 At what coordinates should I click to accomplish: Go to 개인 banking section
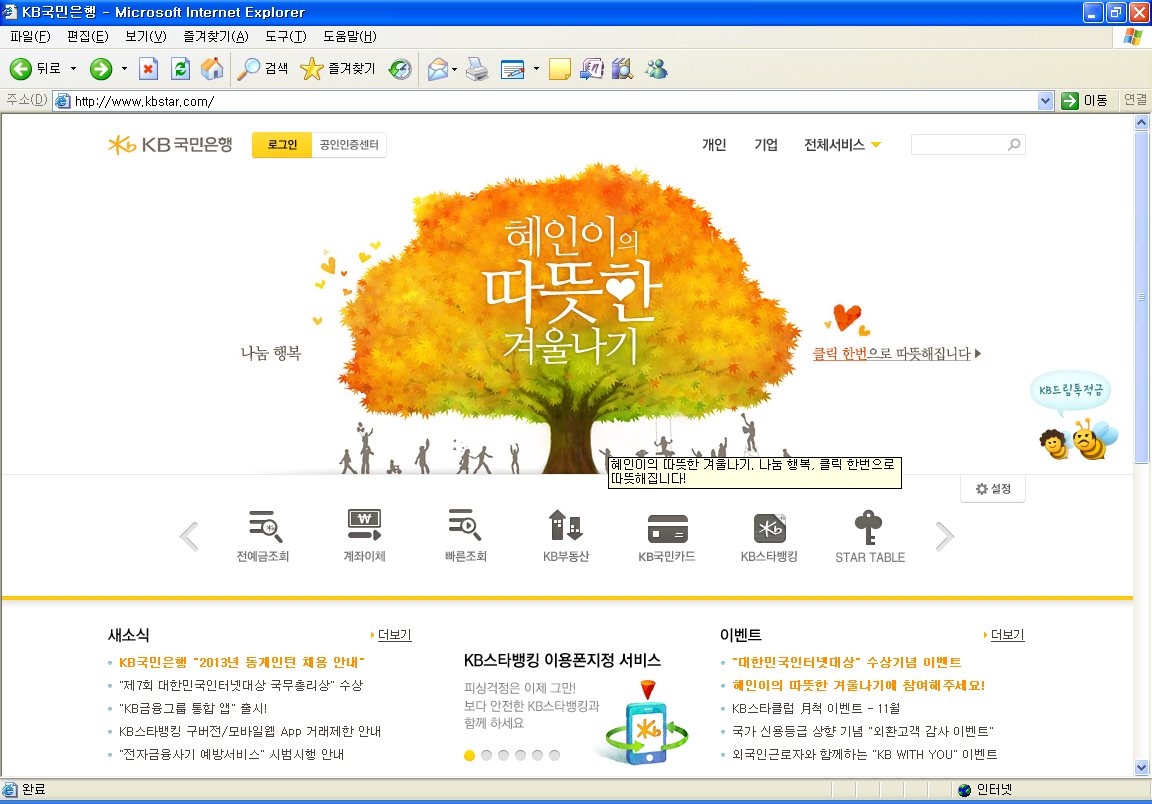click(714, 145)
